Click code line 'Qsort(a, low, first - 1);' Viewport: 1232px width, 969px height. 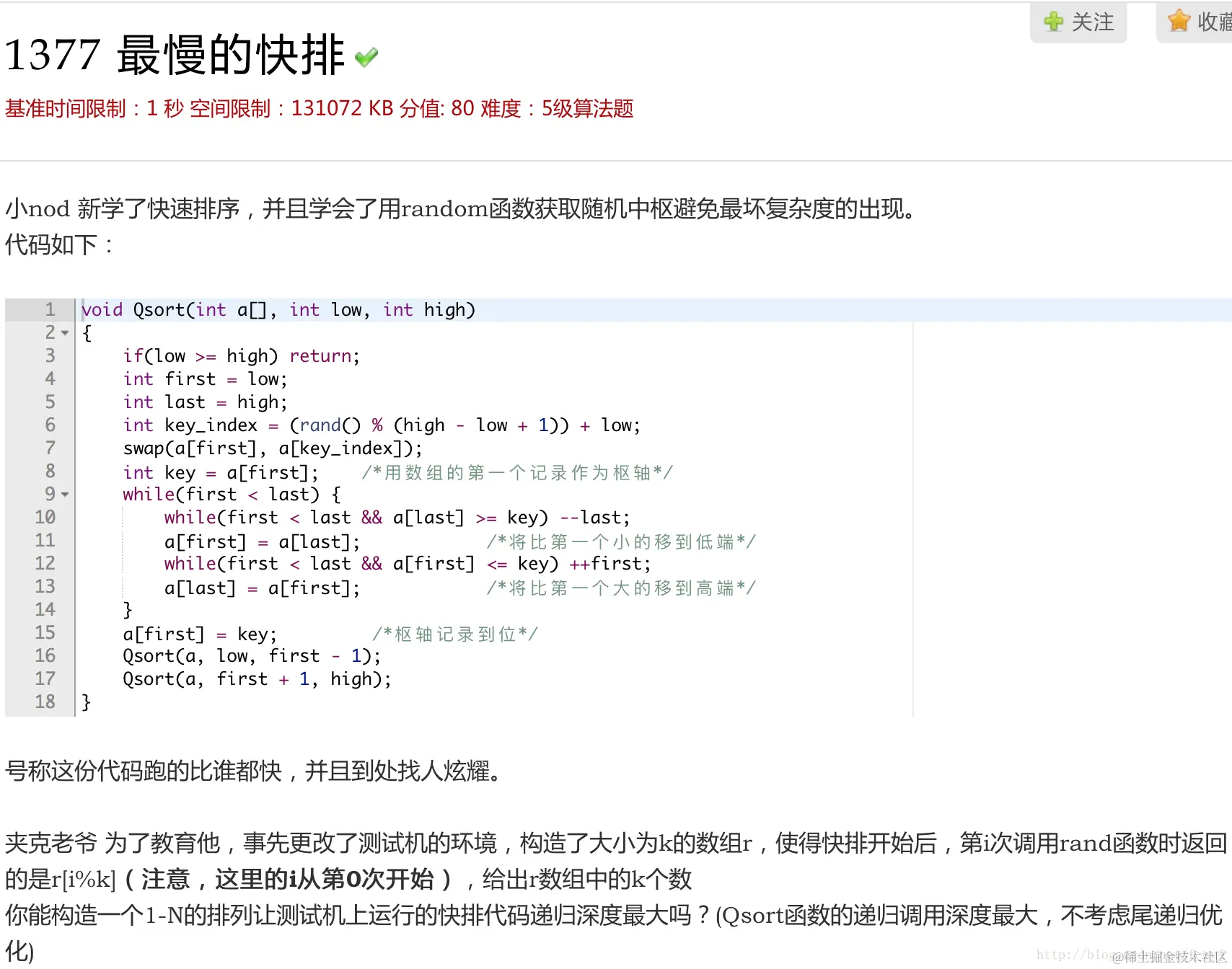click(x=252, y=656)
